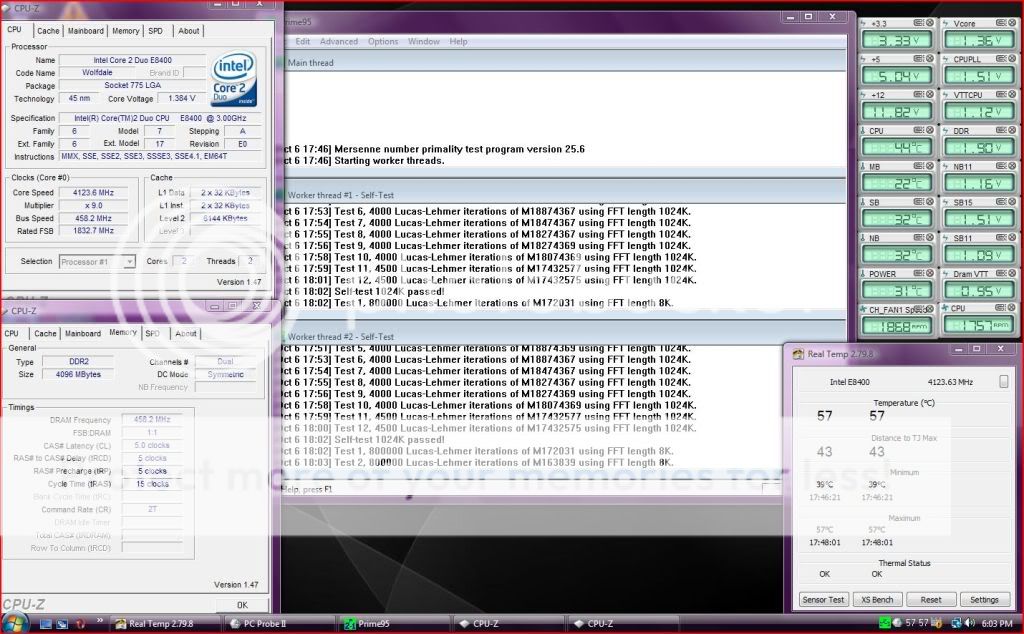
Task: Click the Vcore reading 1.36 V display
Action: (980, 40)
